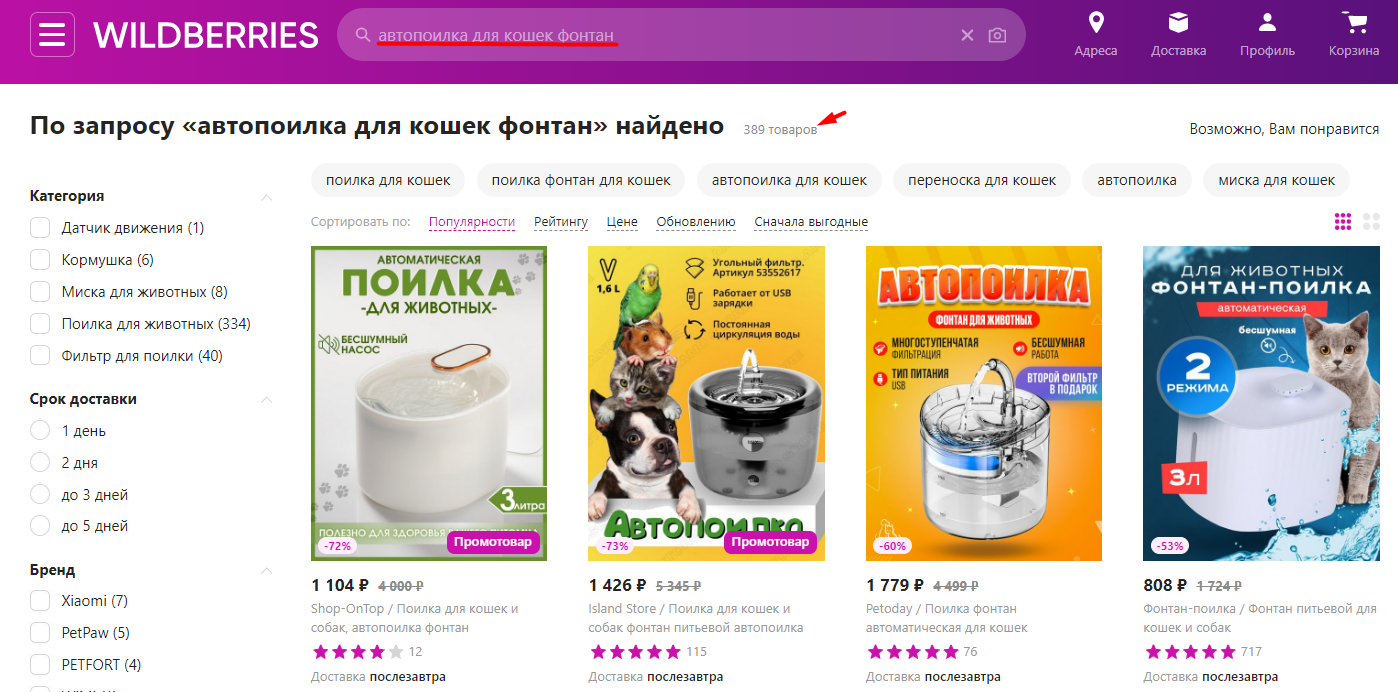The image size is (1398, 692).
Task: Sort results by Цене
Action: [x=622, y=222]
